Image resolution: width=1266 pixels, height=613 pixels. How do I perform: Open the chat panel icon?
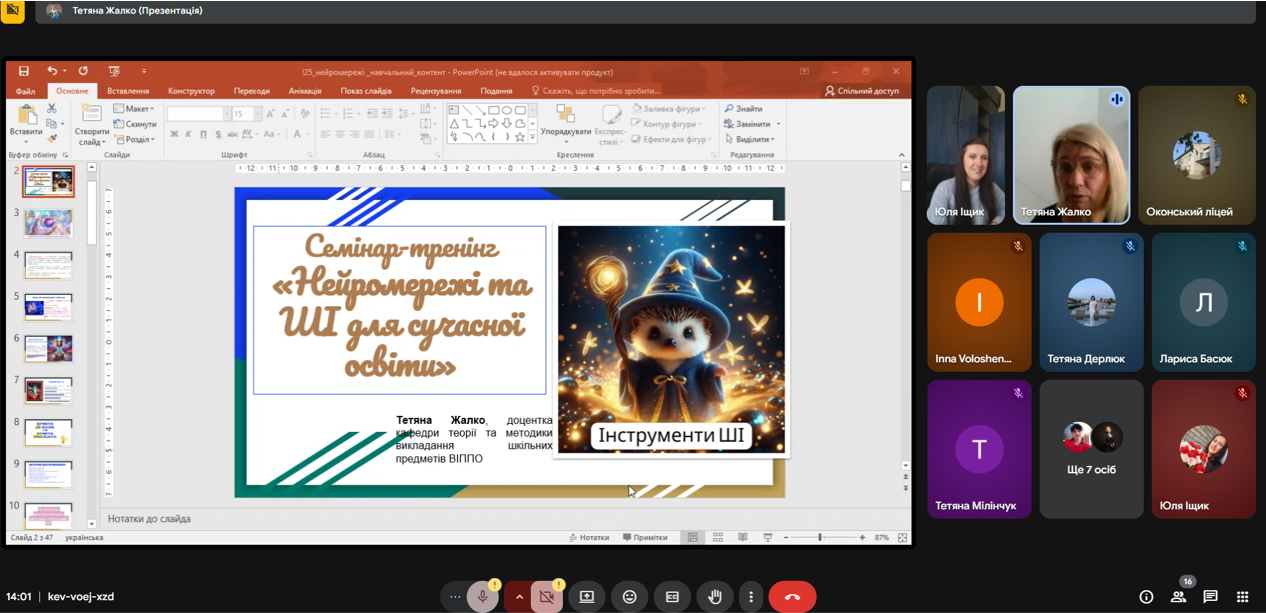1210,597
